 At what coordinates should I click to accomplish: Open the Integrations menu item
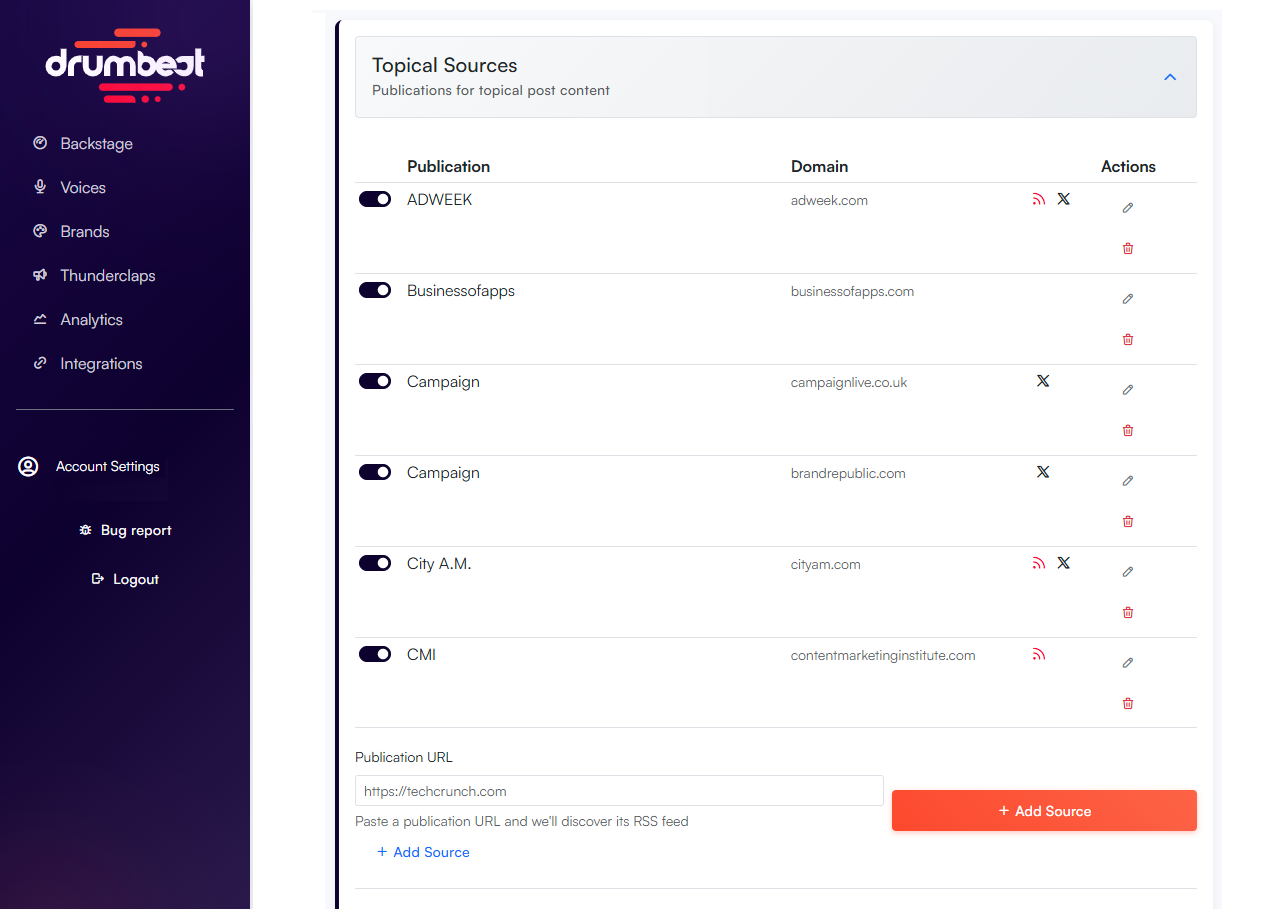[101, 364]
